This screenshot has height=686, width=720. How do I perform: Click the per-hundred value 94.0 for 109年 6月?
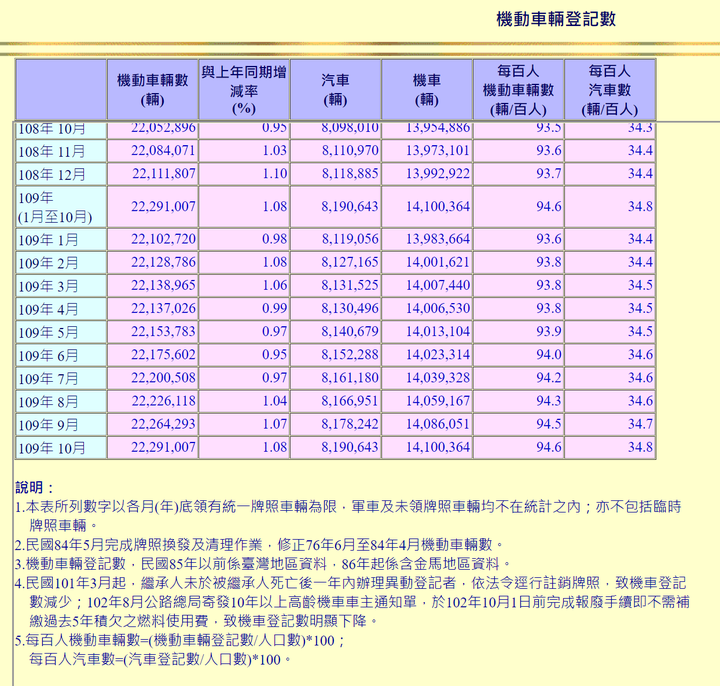549,355
